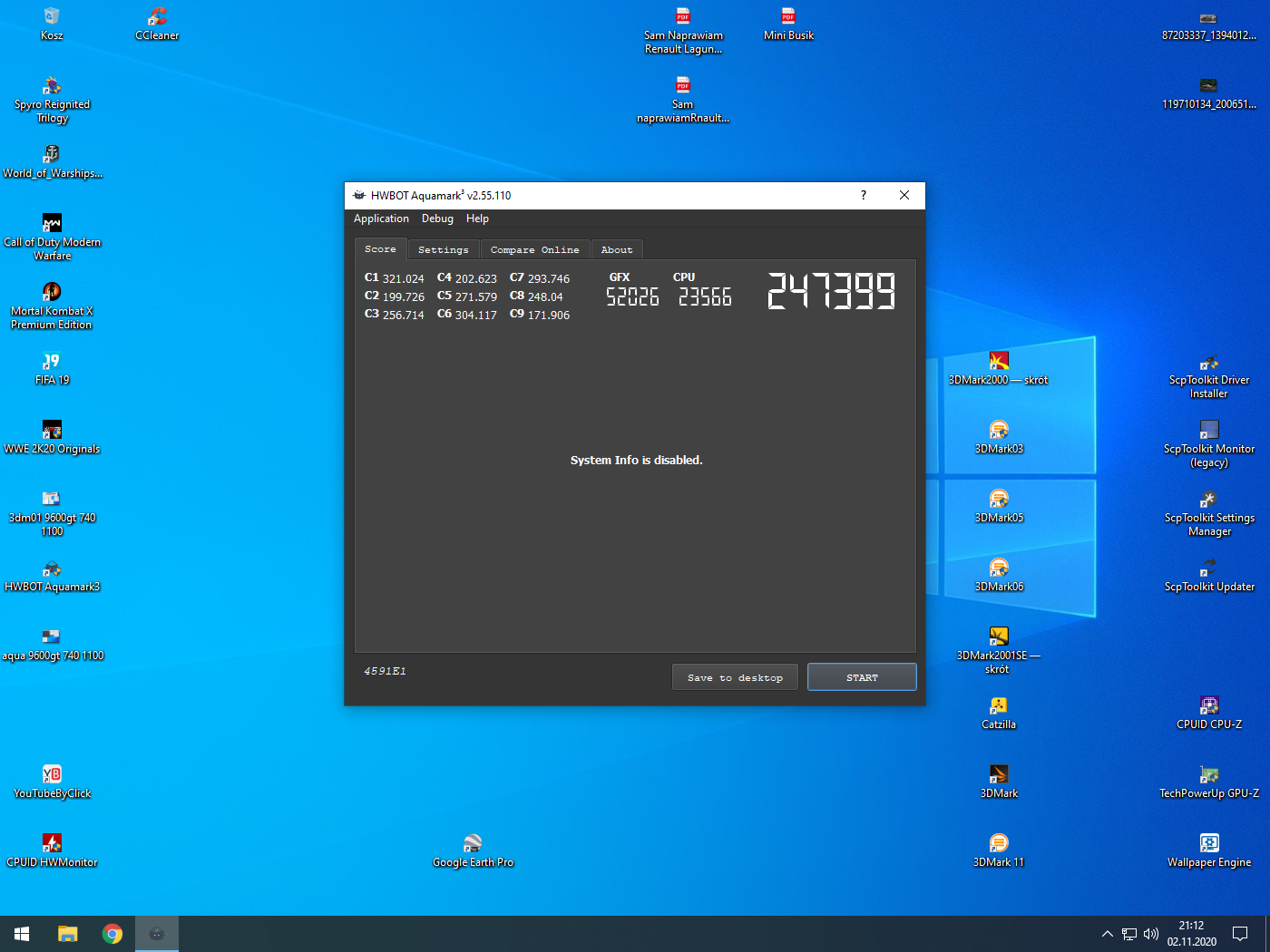The image size is (1270, 952).
Task: Select 3DMark05 desktop icon
Action: point(999,506)
